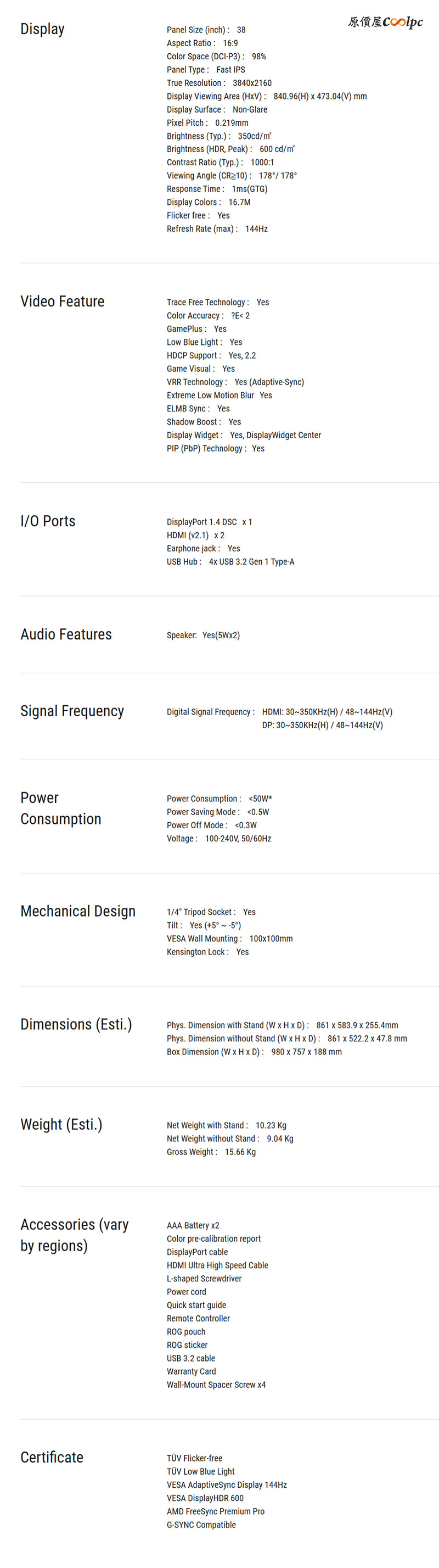Select the True Resolution 3840x2160 text
The image size is (439, 1568).
219,83
